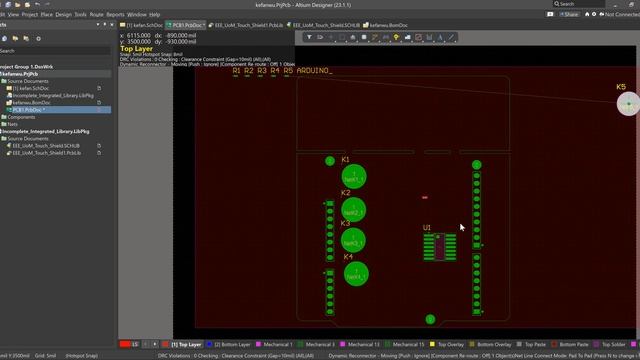Switch to EEE_UoM_Touch_Shield1.PcbLib tab
This screenshot has height=360, width=640.
pyautogui.click(x=246, y=25)
